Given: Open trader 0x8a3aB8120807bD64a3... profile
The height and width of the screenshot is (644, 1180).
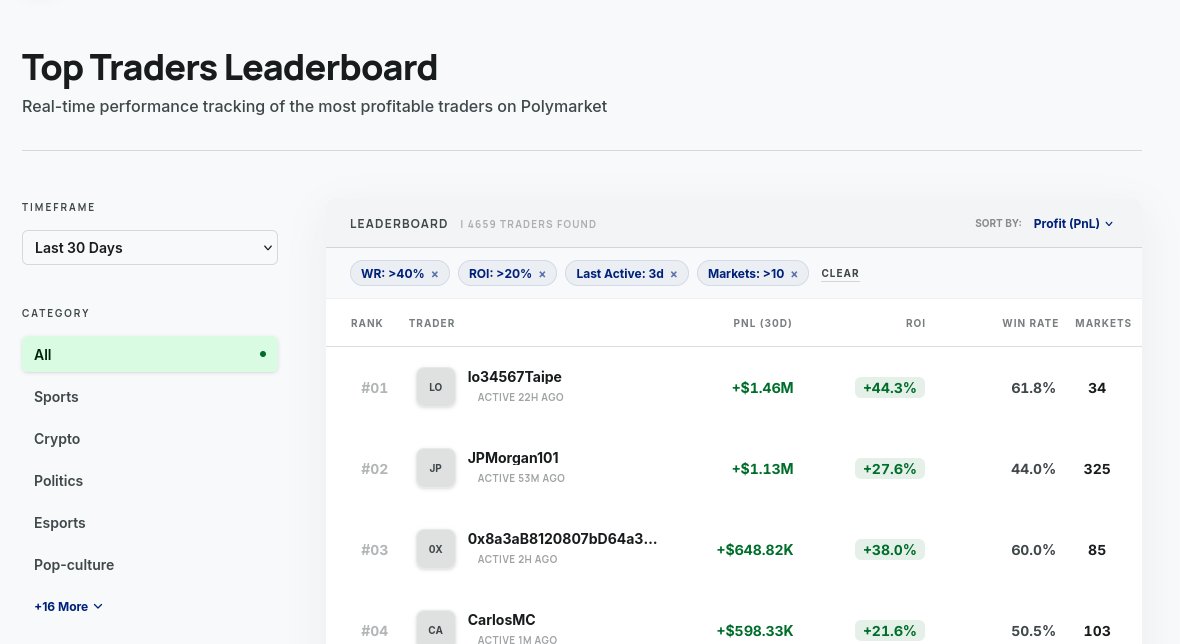Looking at the screenshot, I should [x=562, y=539].
